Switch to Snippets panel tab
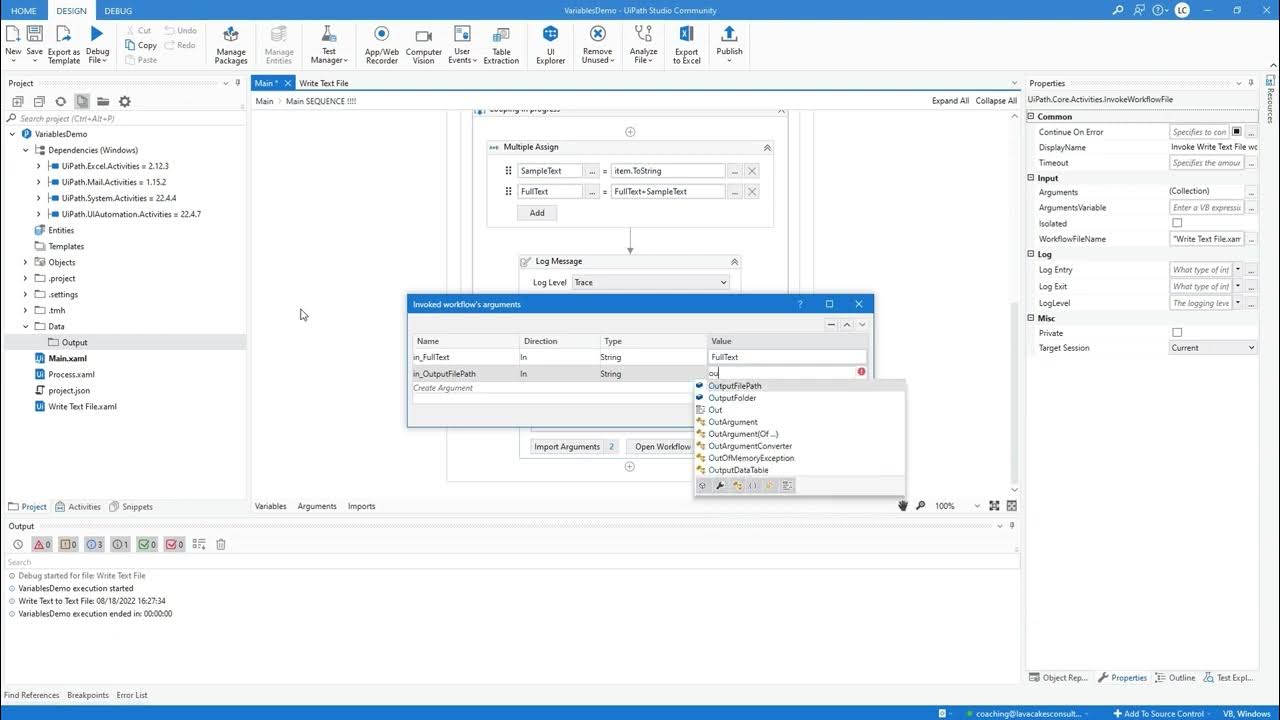Screen dimensions: 1280x720 [131, 506]
